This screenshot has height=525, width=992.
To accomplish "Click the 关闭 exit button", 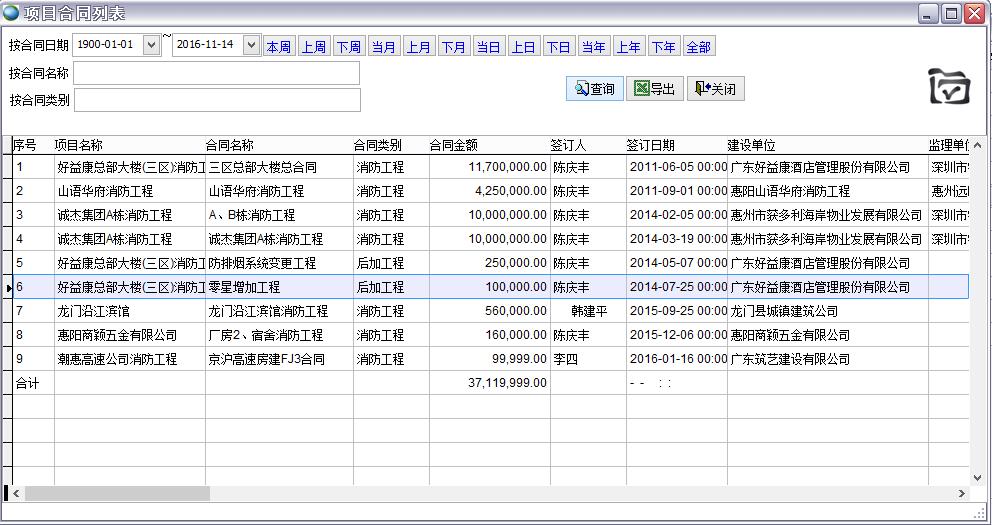I will pyautogui.click(x=715, y=89).
